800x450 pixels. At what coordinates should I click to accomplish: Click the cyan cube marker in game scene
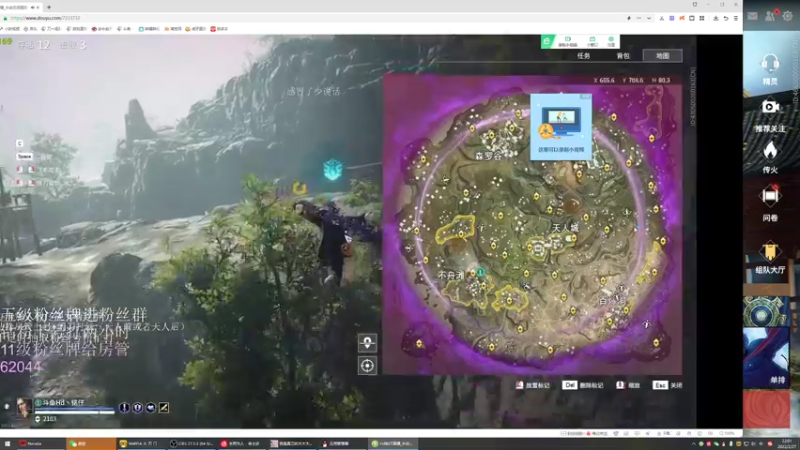(333, 169)
